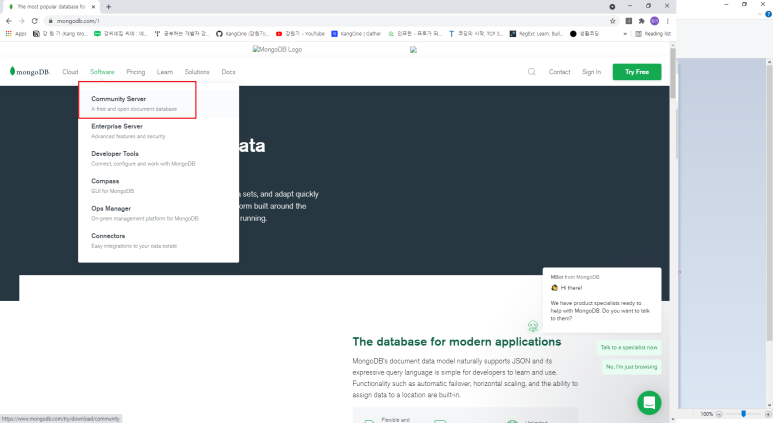The image size is (773, 423).
Task: Open the Docs navigation item
Action: point(228,71)
